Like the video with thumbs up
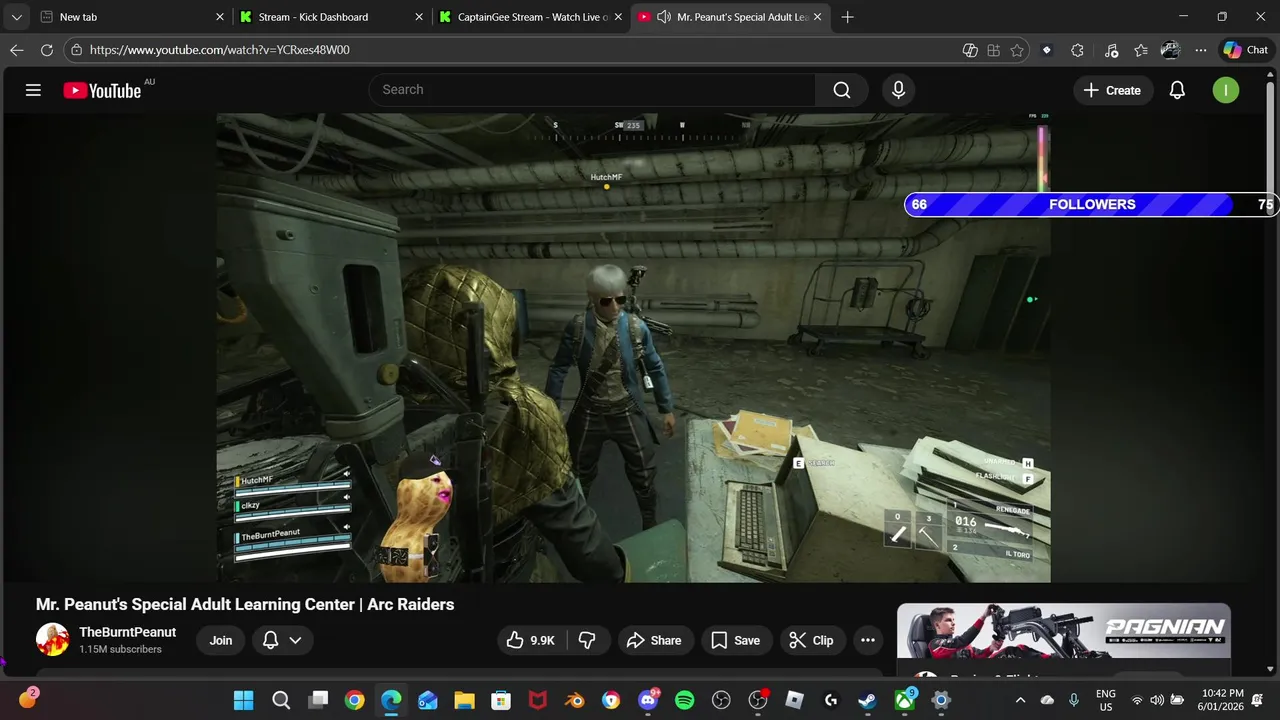 [531, 640]
